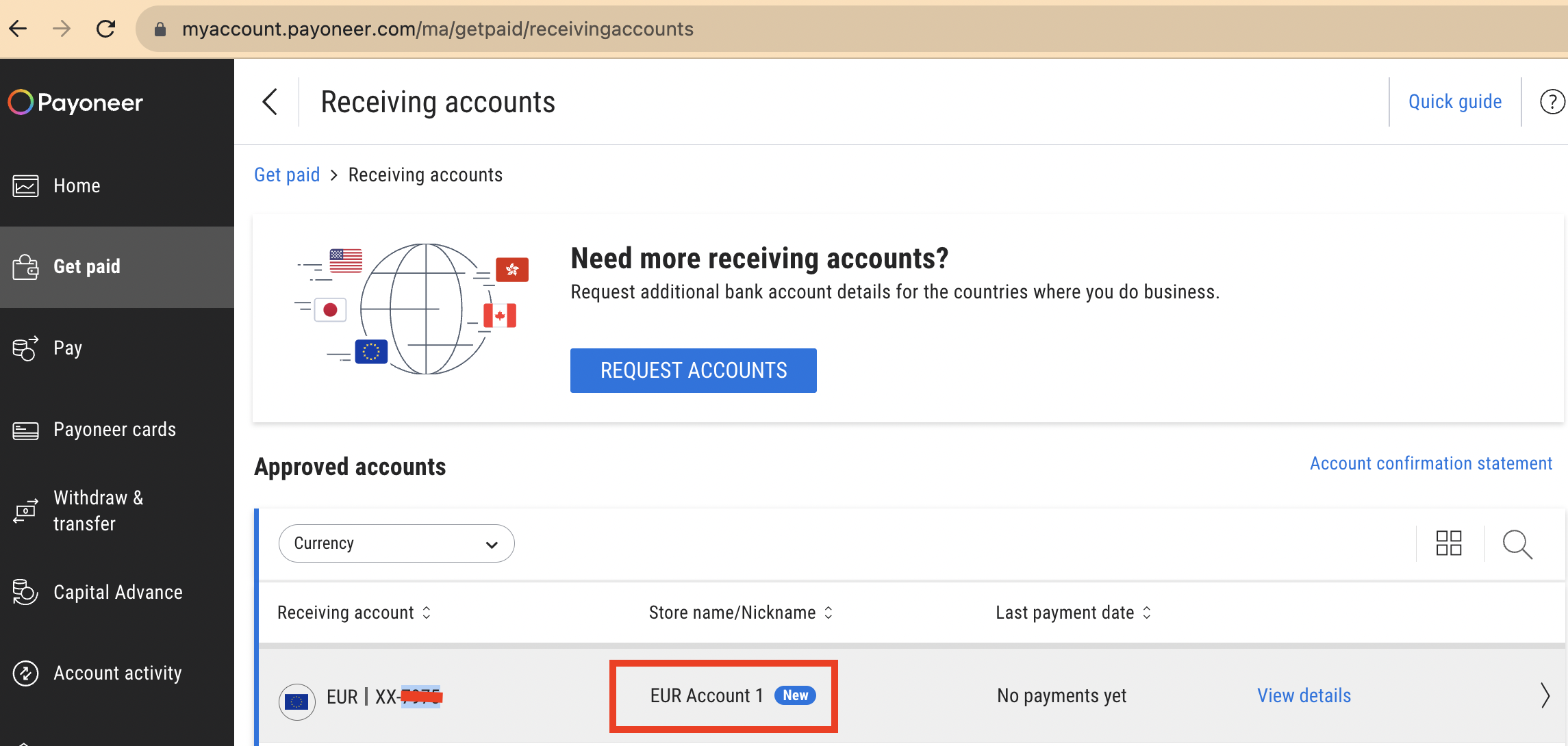Click the REQUEST ACCOUNTS button

(693, 370)
